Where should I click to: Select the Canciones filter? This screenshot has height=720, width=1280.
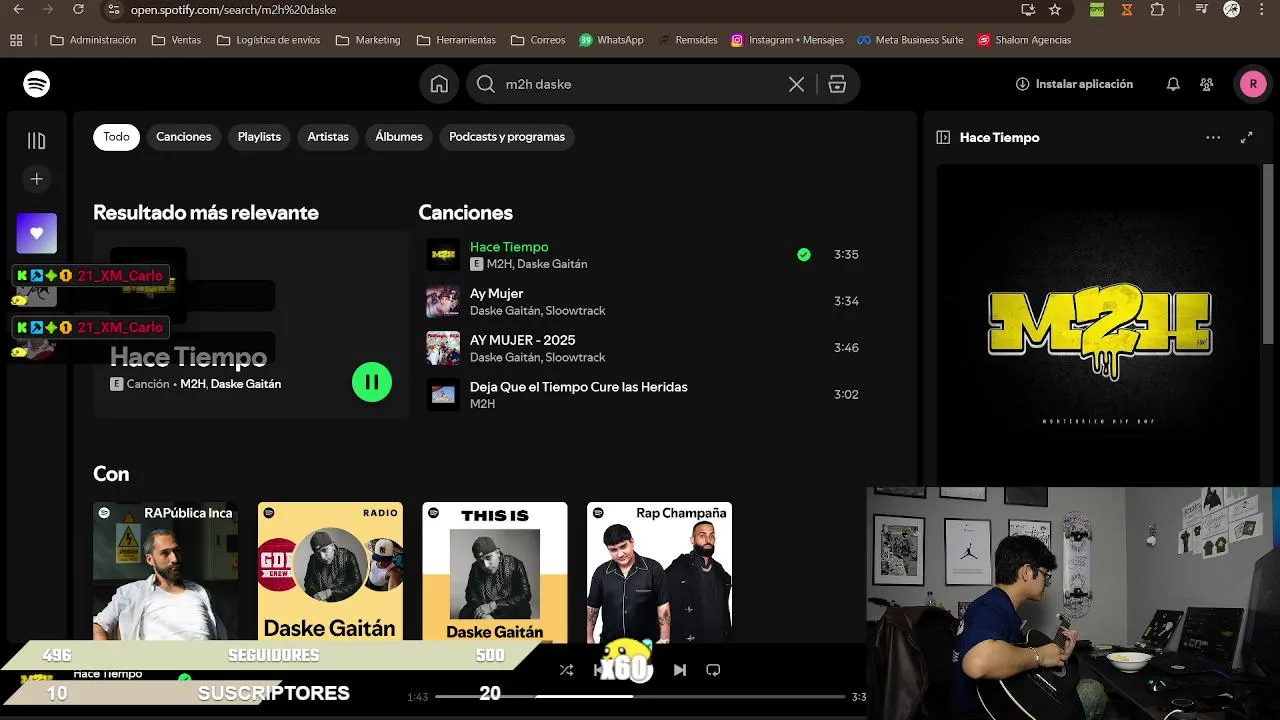coord(184,137)
